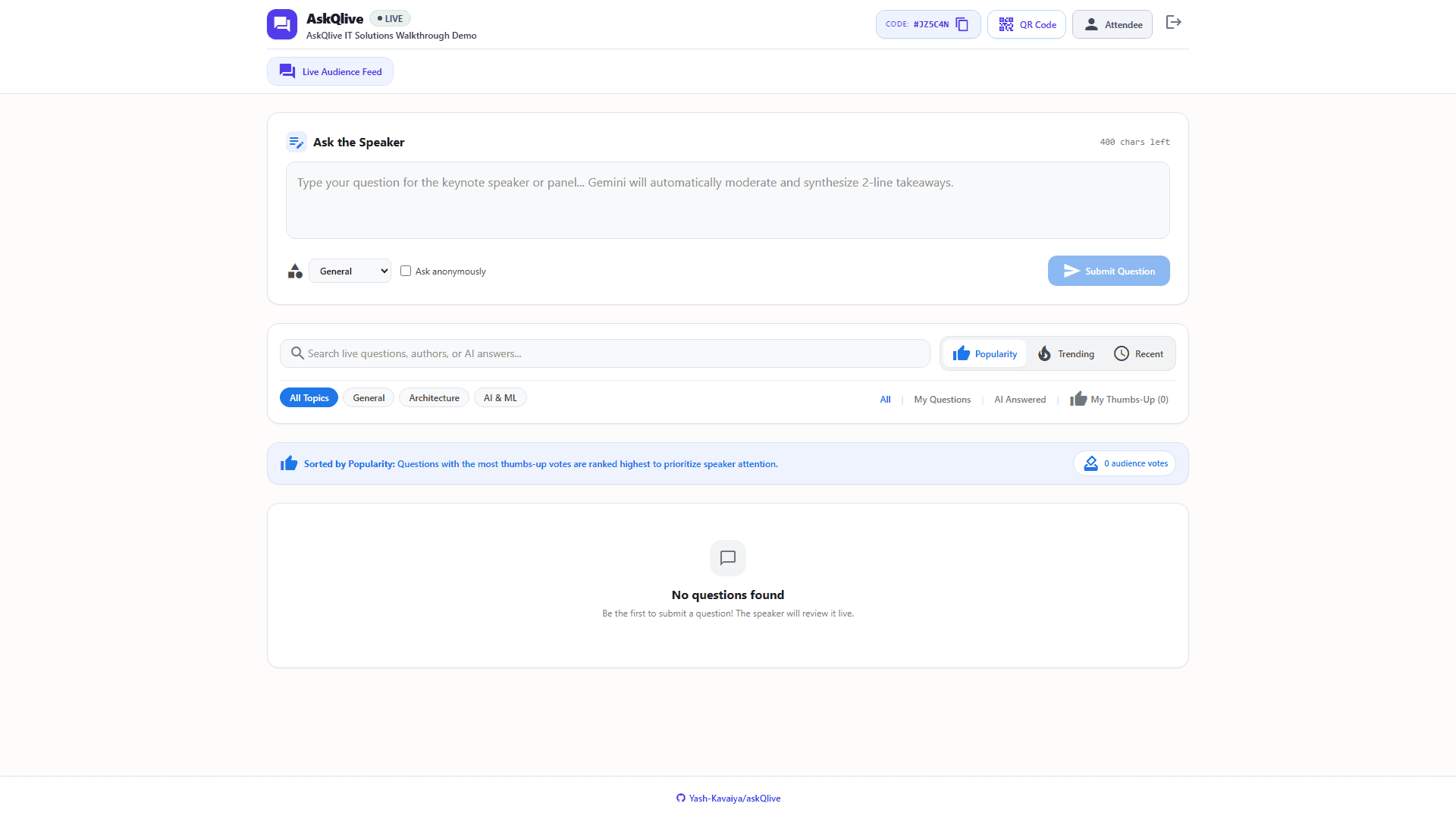Click the Recent clock icon
1456x819 pixels.
pos(1122,353)
